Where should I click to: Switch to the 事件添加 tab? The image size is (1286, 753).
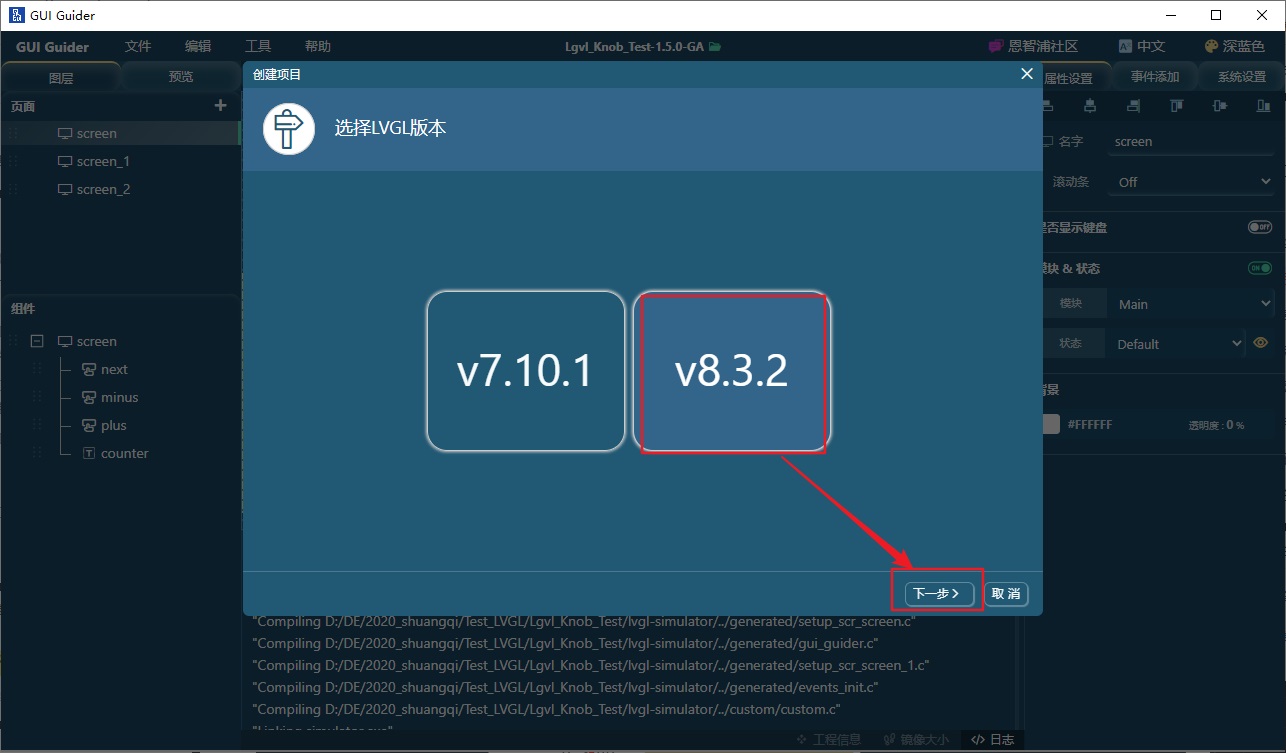pyautogui.click(x=1155, y=77)
